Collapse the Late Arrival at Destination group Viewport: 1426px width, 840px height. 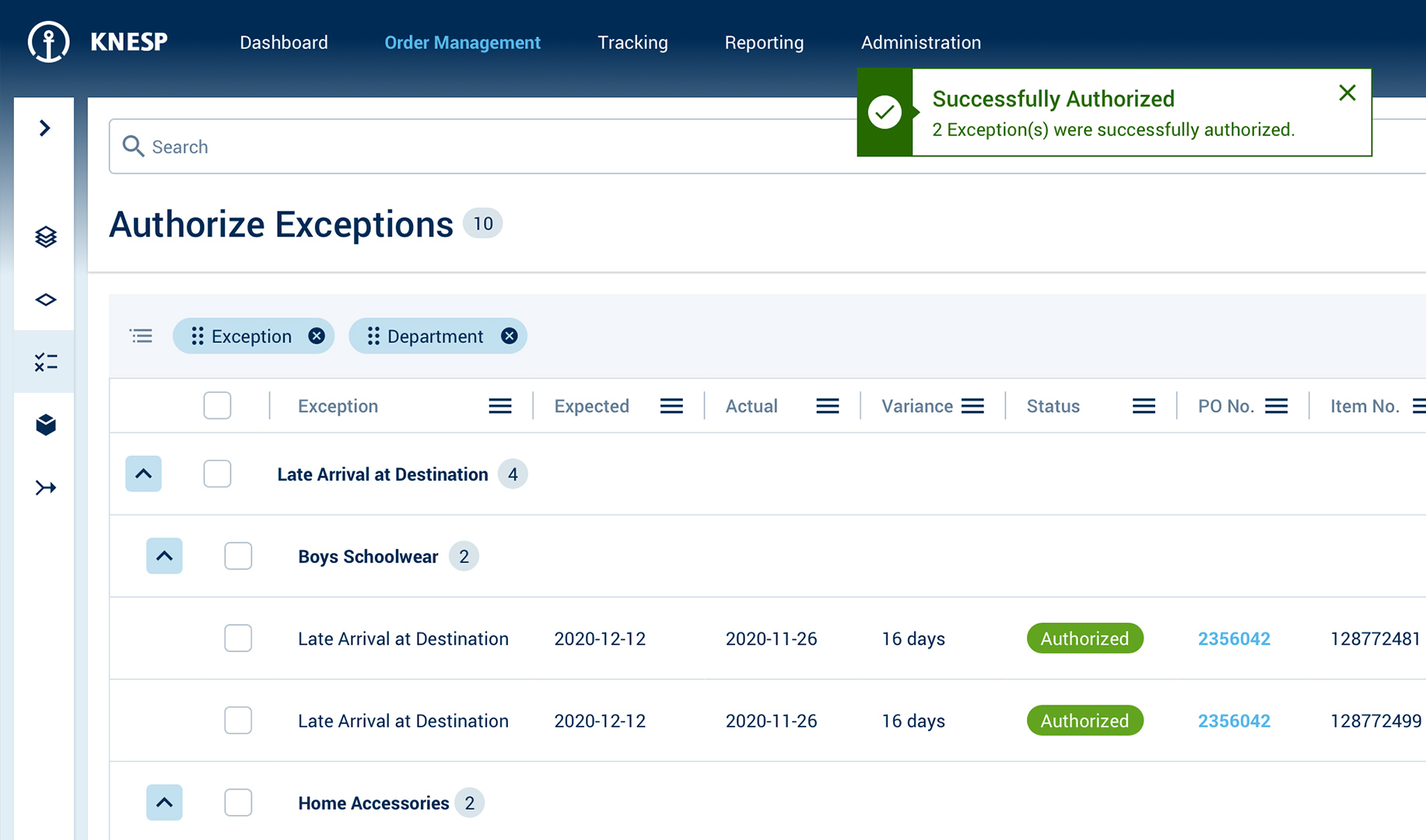143,474
